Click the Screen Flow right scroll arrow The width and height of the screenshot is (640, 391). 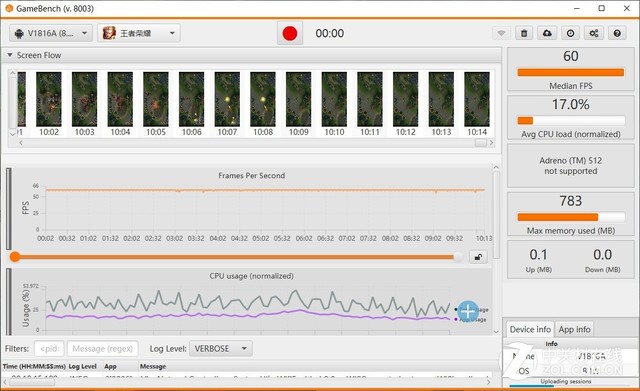[491, 143]
